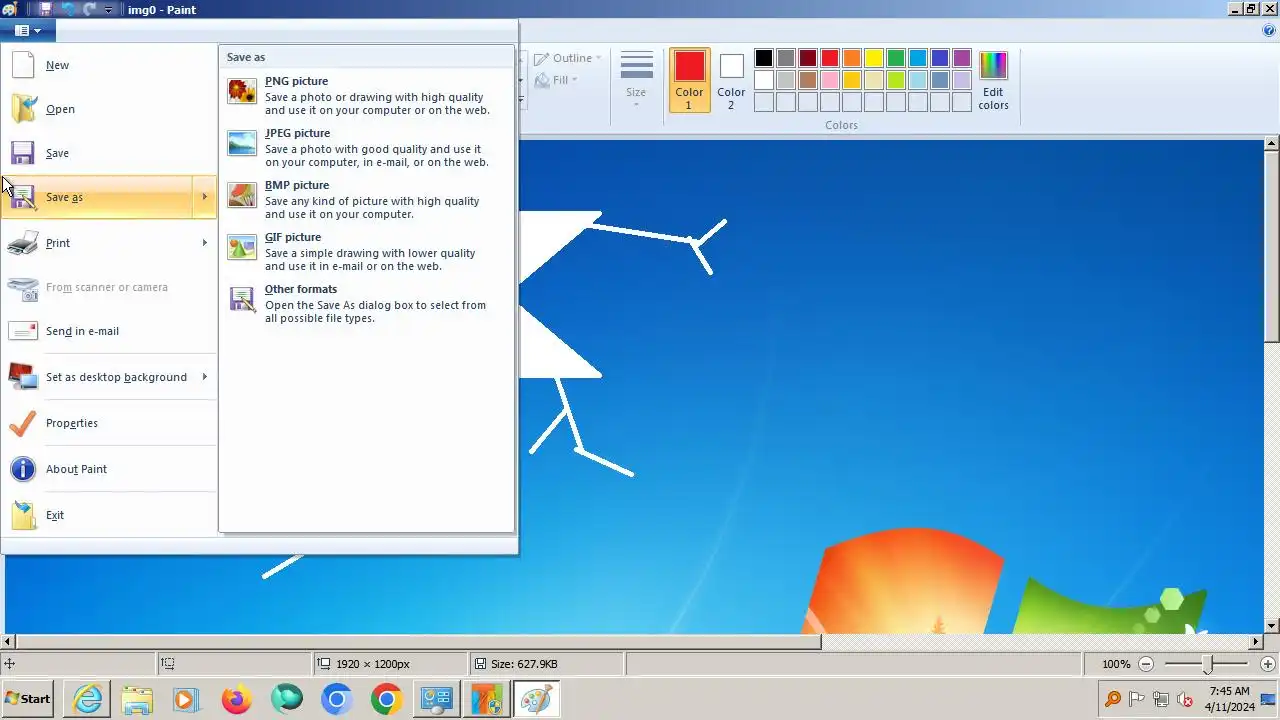Viewport: 1280px width, 720px height.
Task: Click Redo arrow in title bar
Action: click(x=89, y=9)
